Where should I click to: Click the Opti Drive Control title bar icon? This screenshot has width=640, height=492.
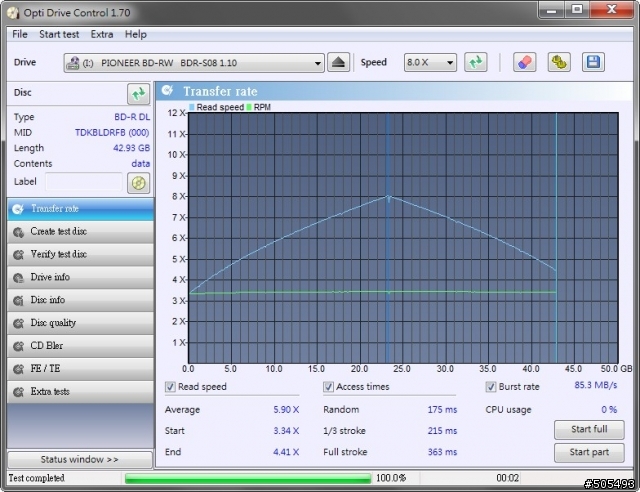13,13
